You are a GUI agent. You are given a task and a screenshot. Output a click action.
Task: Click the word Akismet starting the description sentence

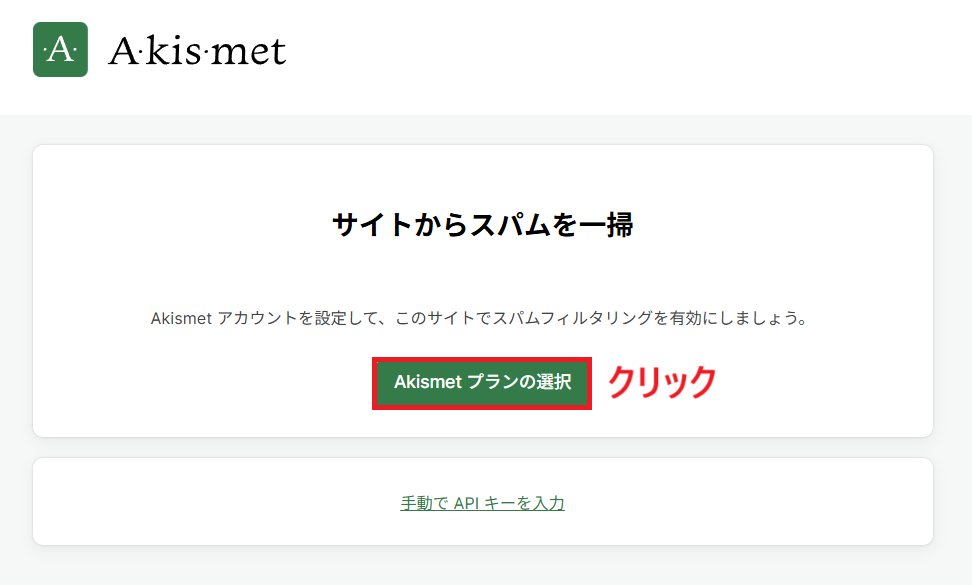tap(178, 319)
